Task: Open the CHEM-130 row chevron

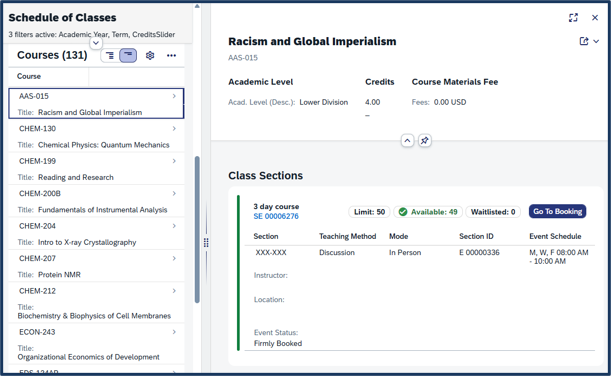Action: click(x=174, y=129)
